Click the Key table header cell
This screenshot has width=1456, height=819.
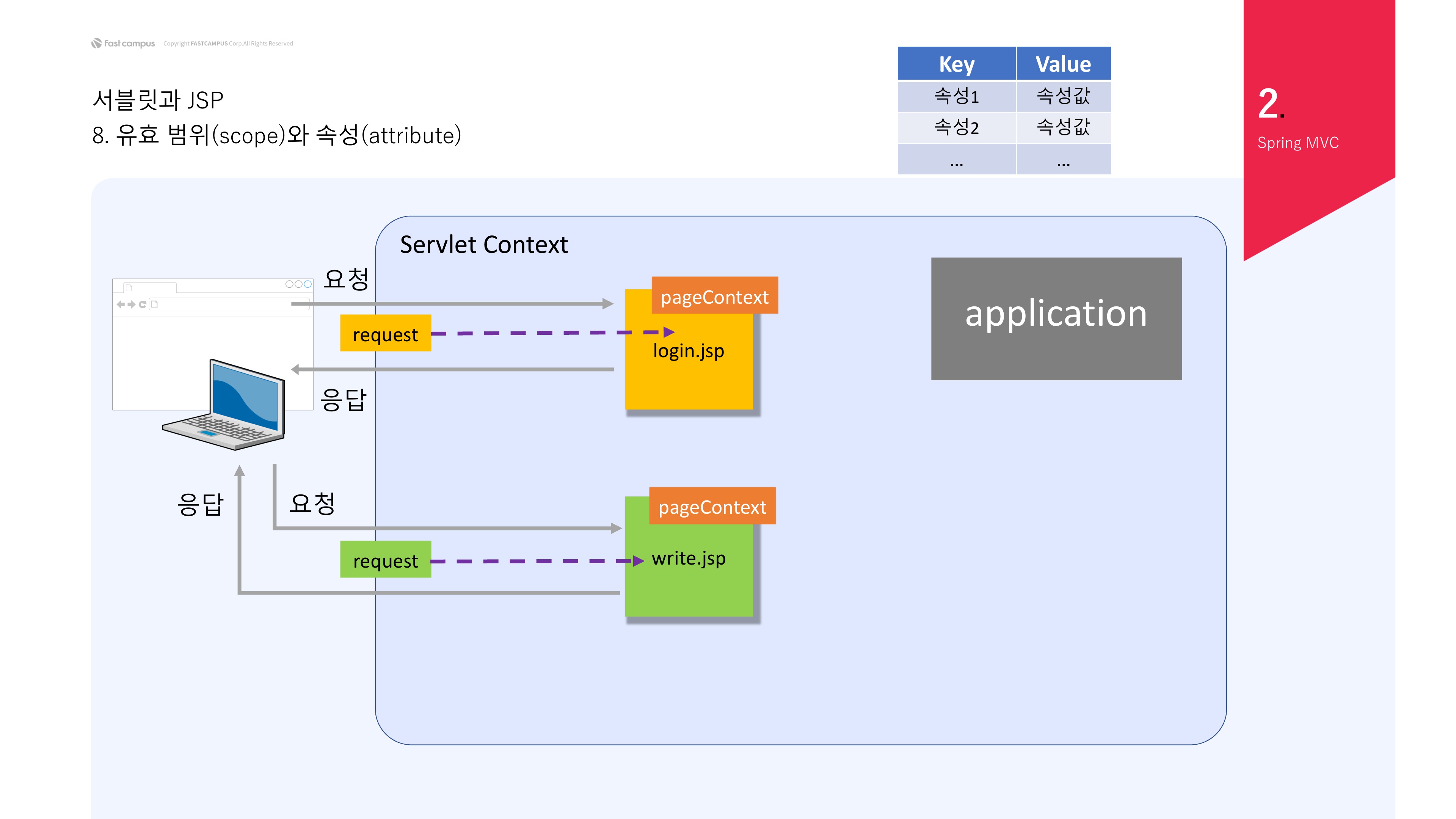[956, 63]
